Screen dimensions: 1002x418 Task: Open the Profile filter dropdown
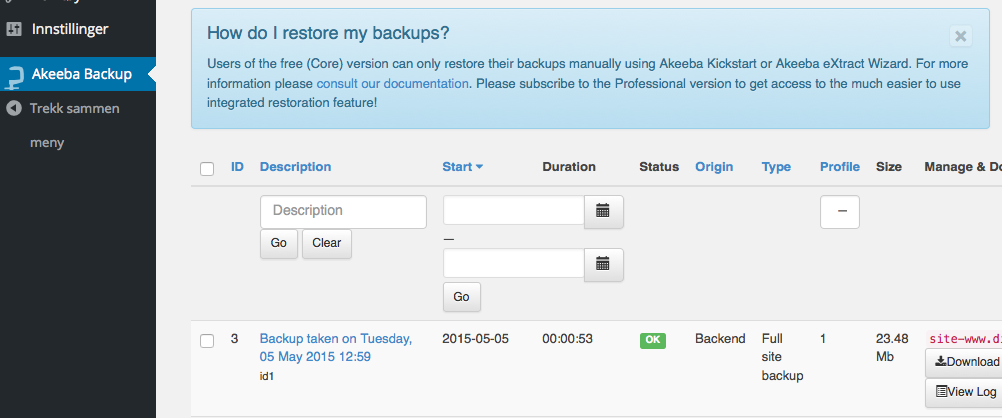click(x=839, y=212)
